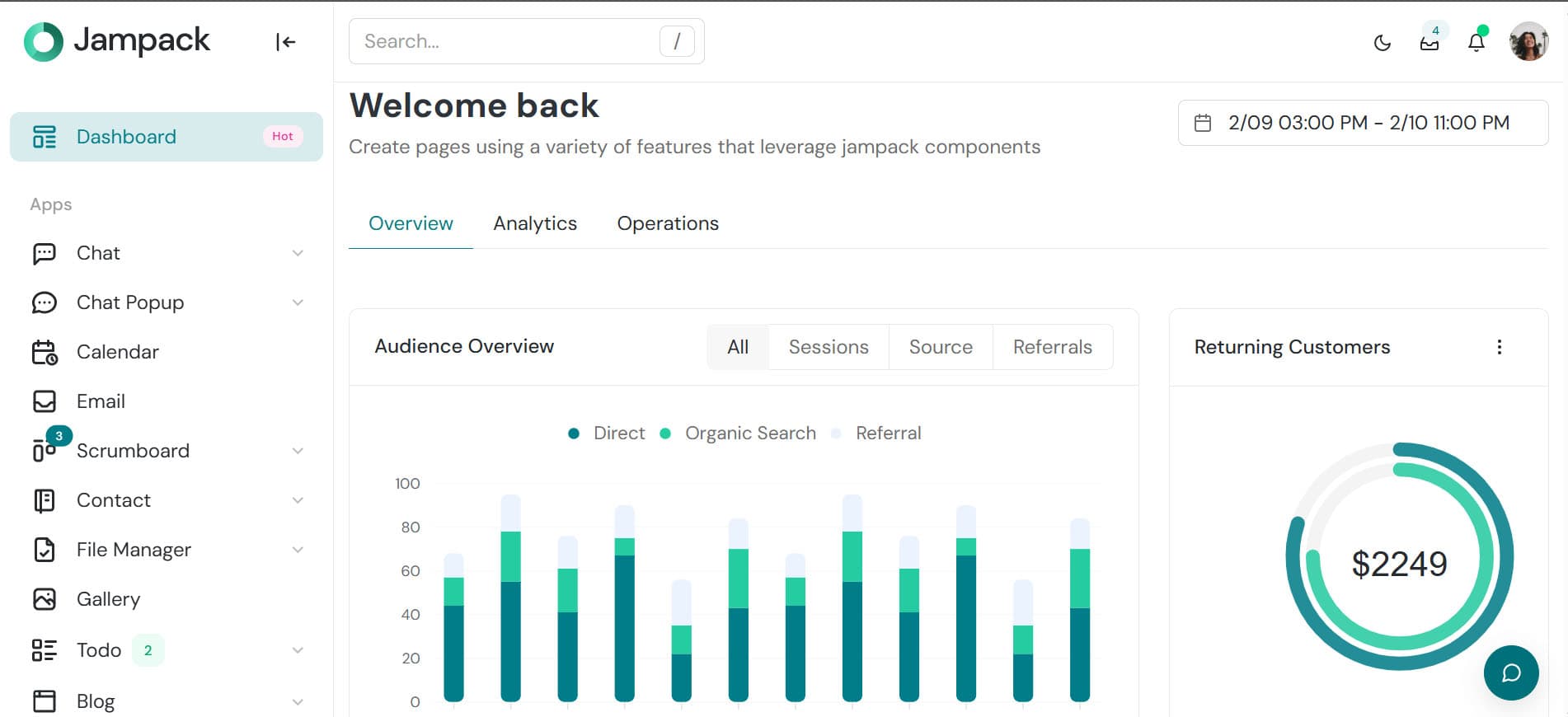Open Calendar menu item label
Image resolution: width=1568 pixels, height=717 pixels.
coord(118,352)
